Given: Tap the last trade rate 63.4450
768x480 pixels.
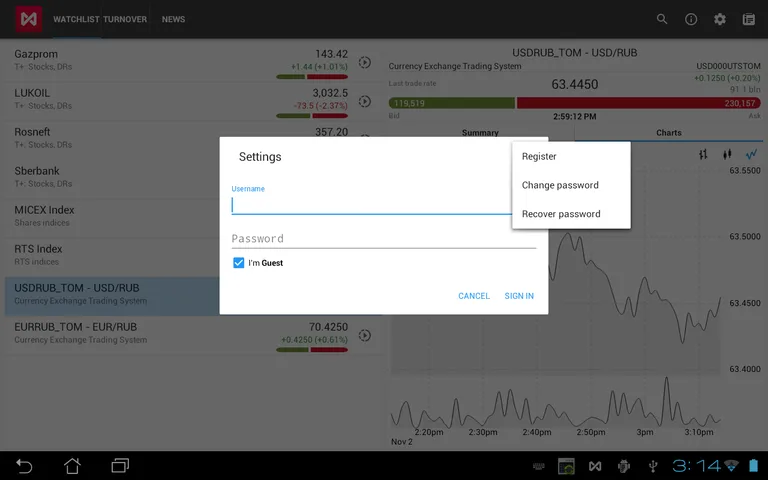Looking at the screenshot, I should coord(575,84).
